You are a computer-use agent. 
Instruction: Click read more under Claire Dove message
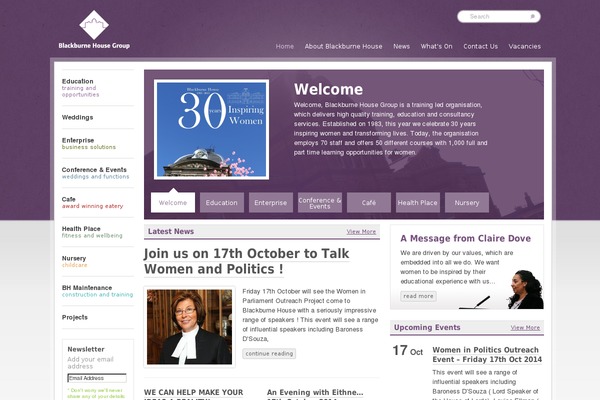pos(418,296)
